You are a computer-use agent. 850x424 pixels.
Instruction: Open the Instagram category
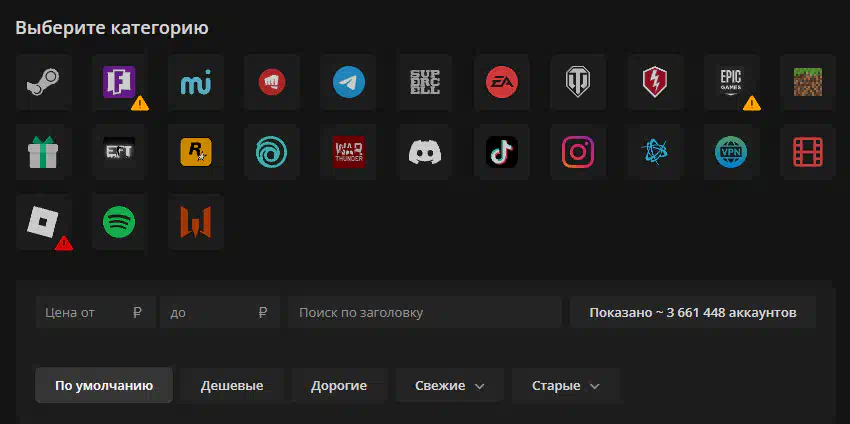click(x=578, y=152)
